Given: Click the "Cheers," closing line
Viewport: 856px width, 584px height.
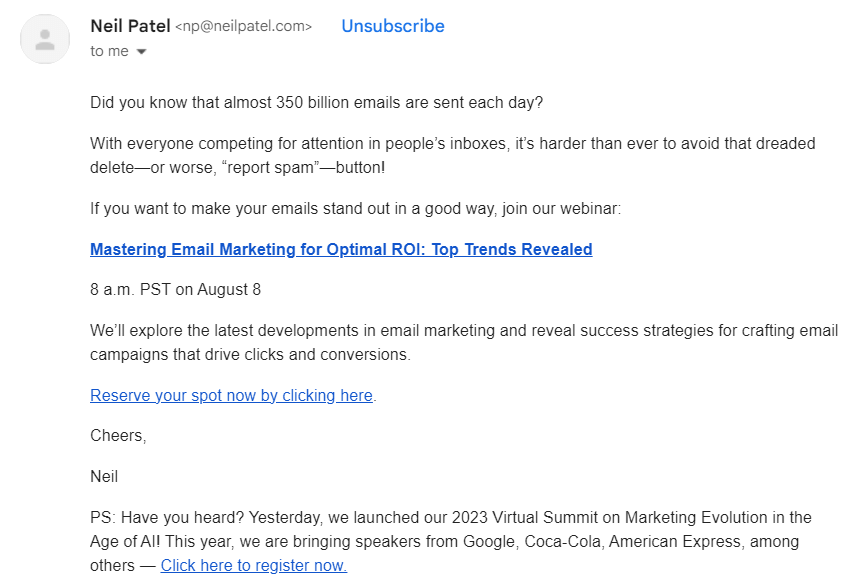Looking at the screenshot, I should click(118, 435).
